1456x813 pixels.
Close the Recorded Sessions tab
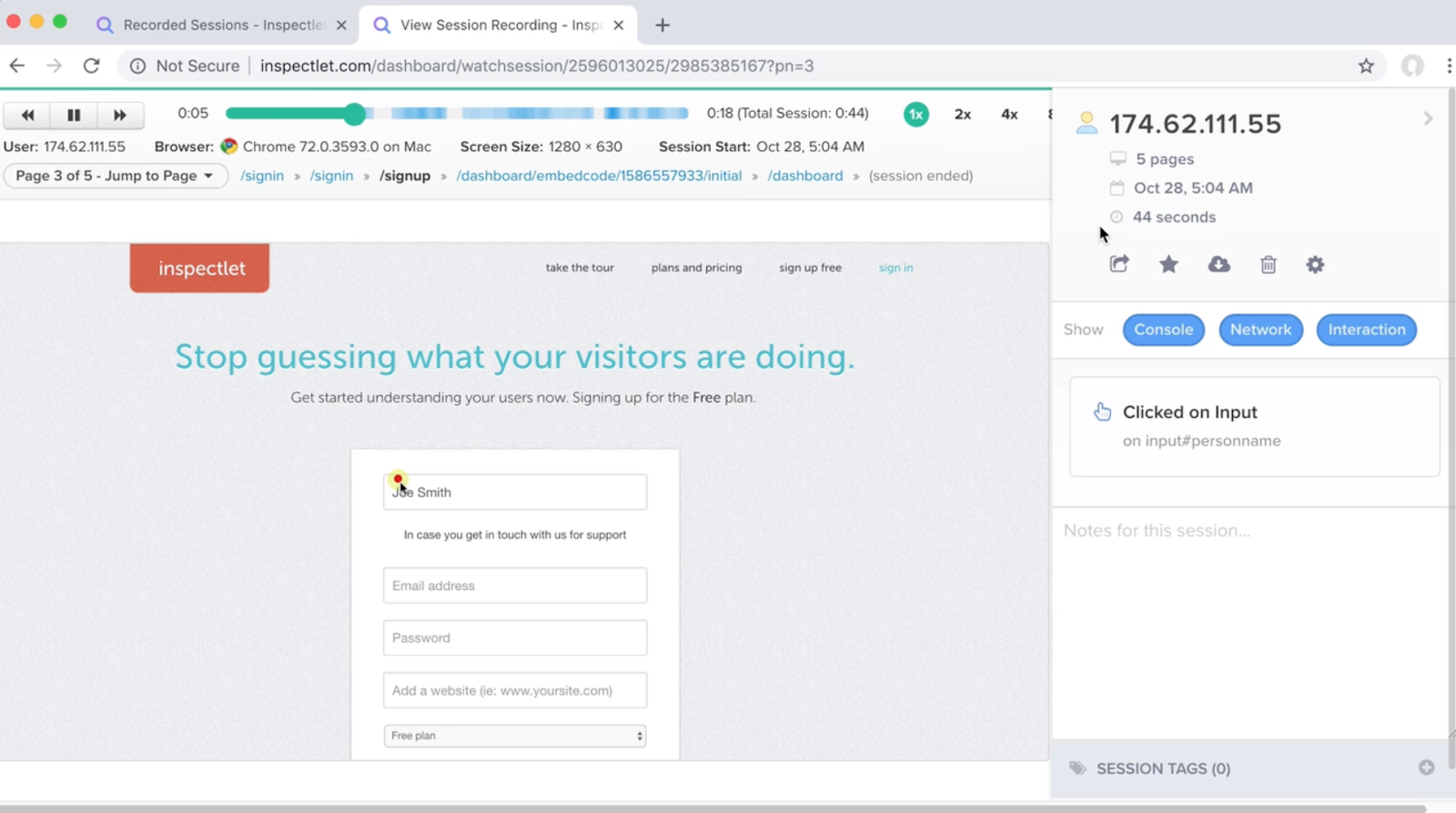341,25
